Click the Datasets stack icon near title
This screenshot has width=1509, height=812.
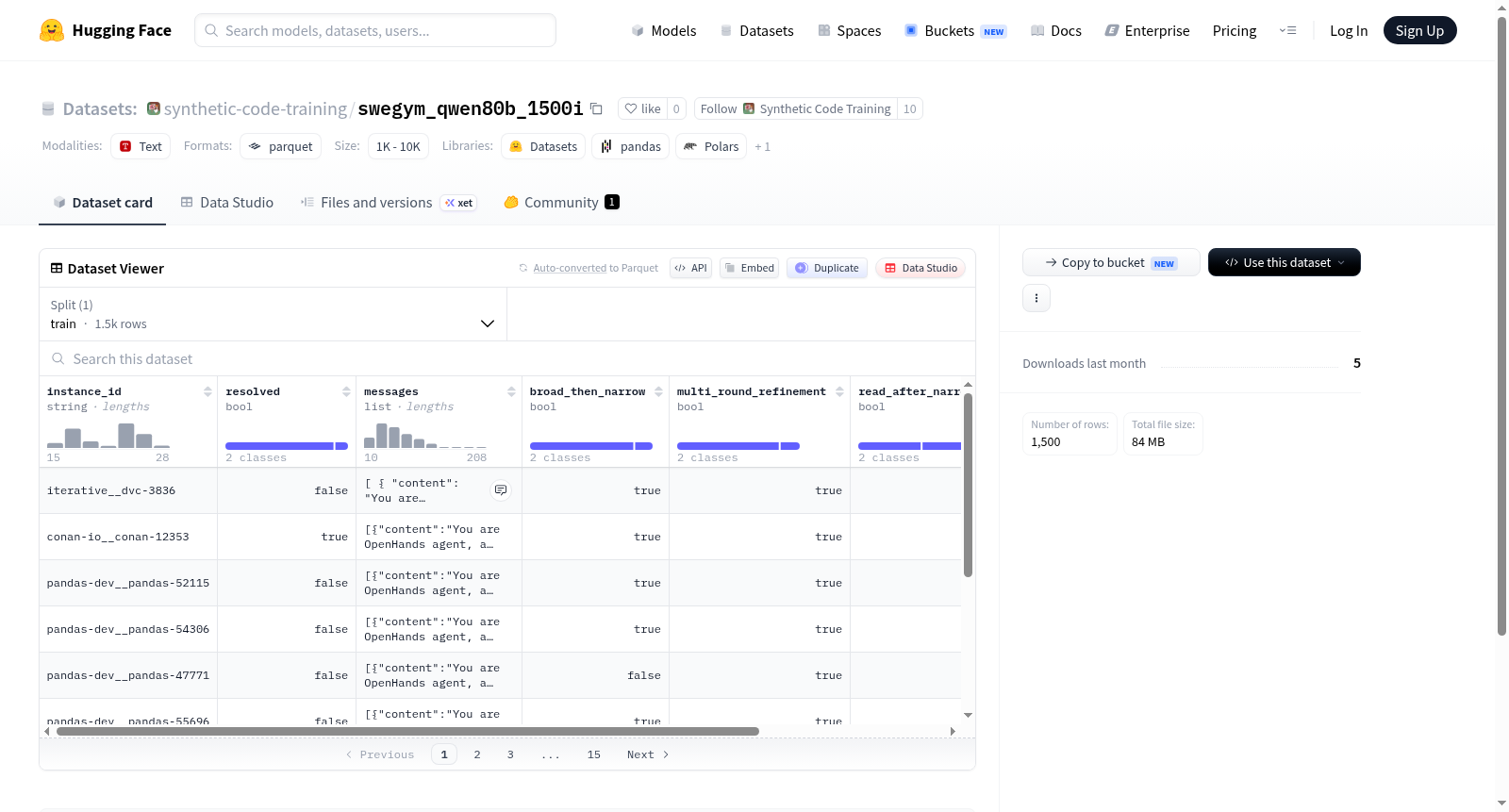[48, 108]
